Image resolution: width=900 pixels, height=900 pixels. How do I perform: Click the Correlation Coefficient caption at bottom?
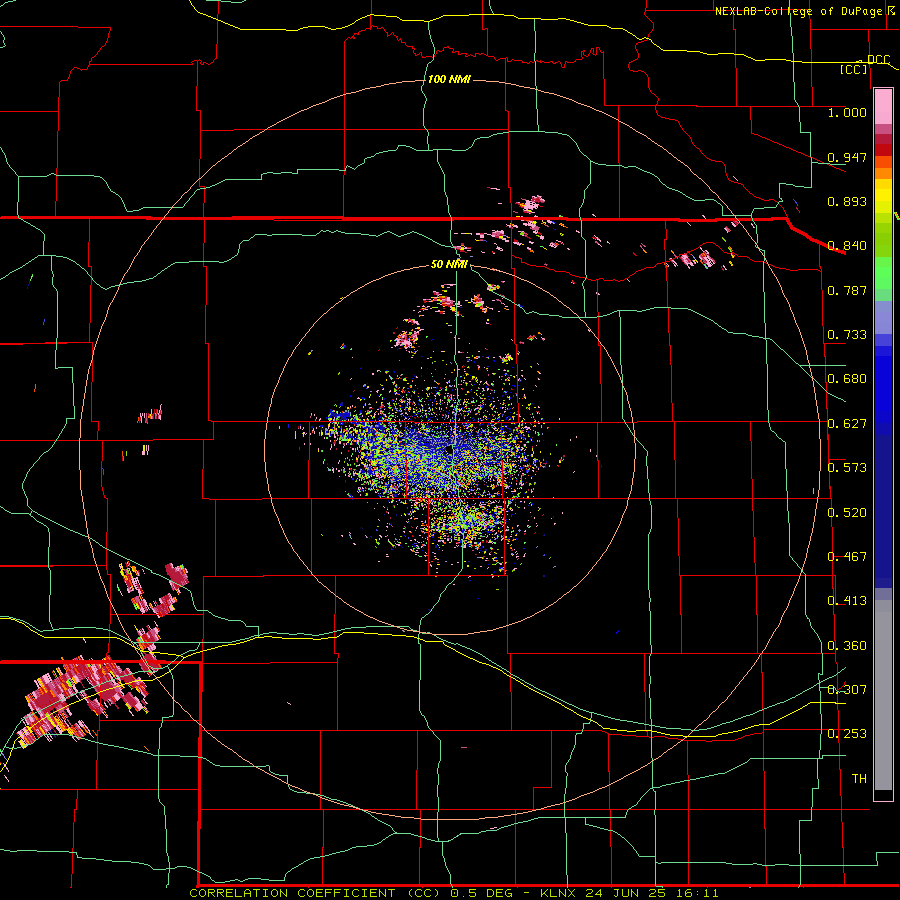click(454, 893)
